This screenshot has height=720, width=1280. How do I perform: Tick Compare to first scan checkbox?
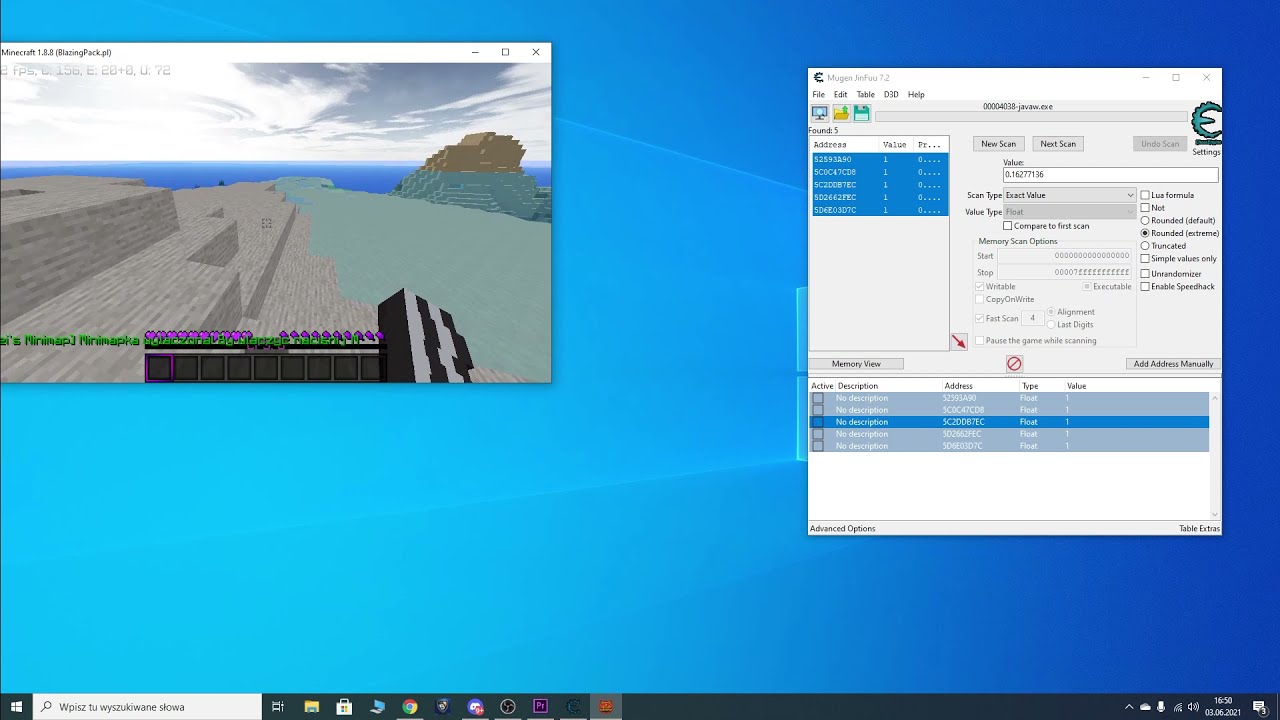(1007, 226)
